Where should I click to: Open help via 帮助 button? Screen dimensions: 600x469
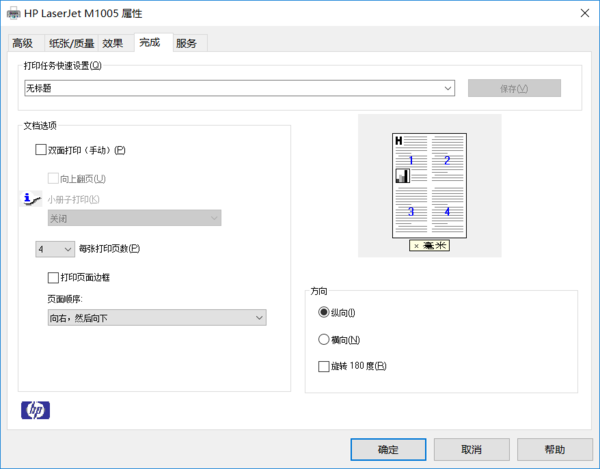[555, 449]
